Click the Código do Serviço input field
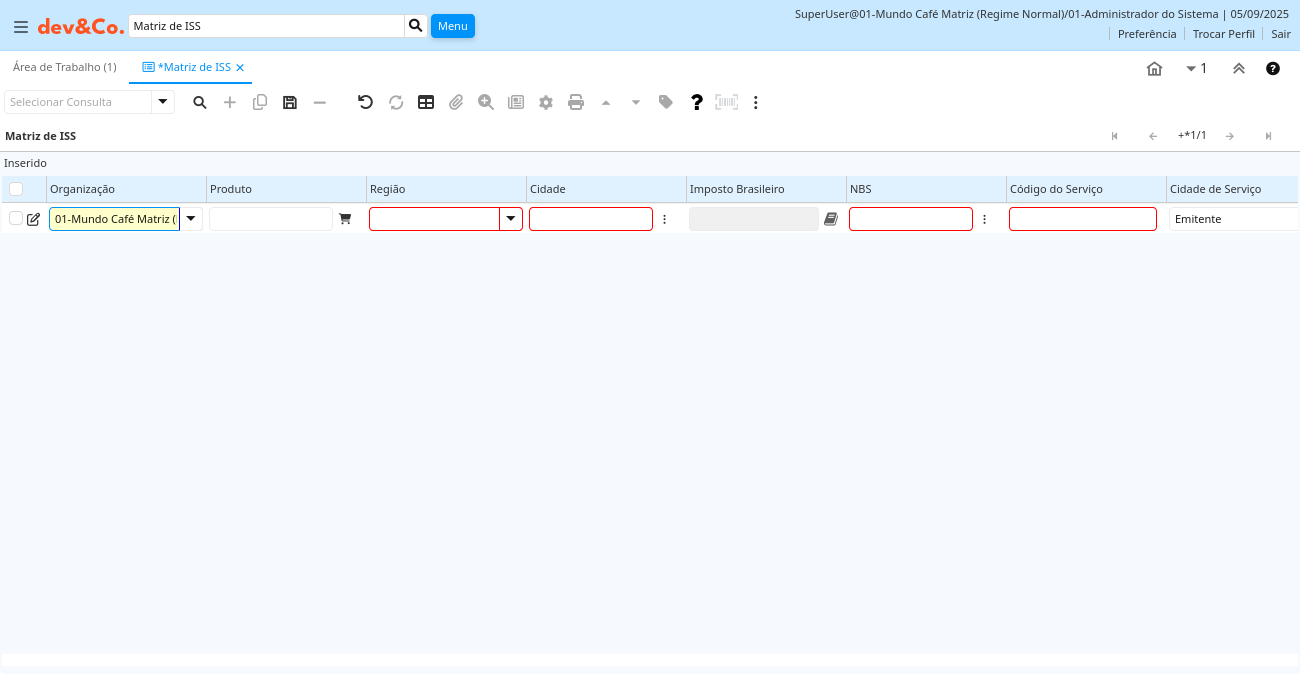Image resolution: width=1300 pixels, height=674 pixels. coord(1082,219)
